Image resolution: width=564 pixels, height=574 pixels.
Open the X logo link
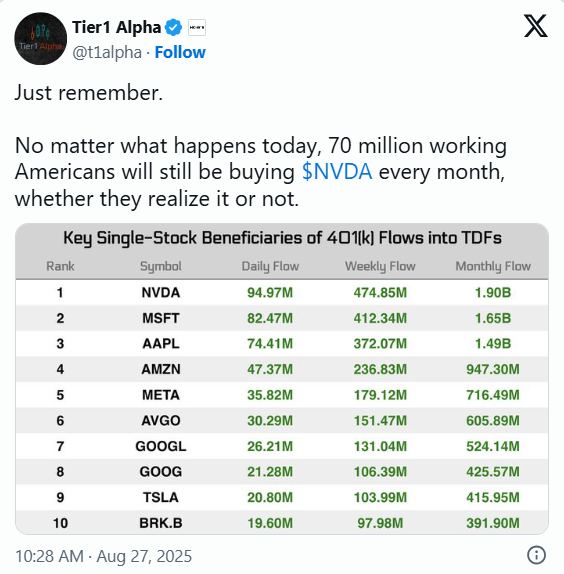(535, 26)
